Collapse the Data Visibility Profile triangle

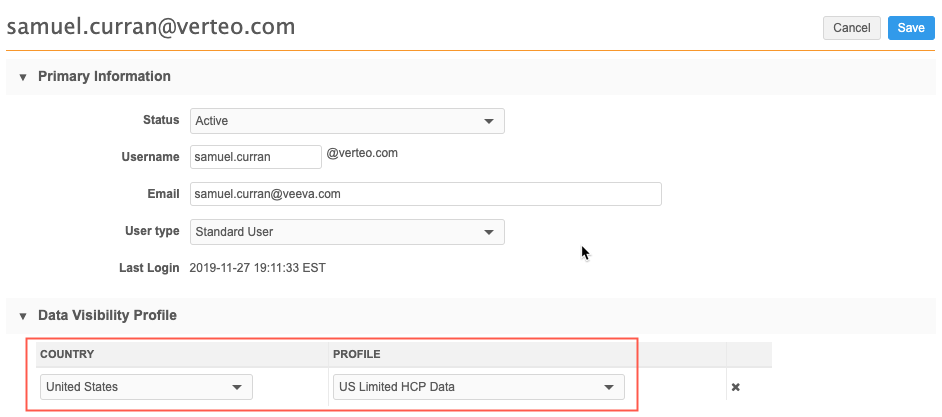(23, 316)
